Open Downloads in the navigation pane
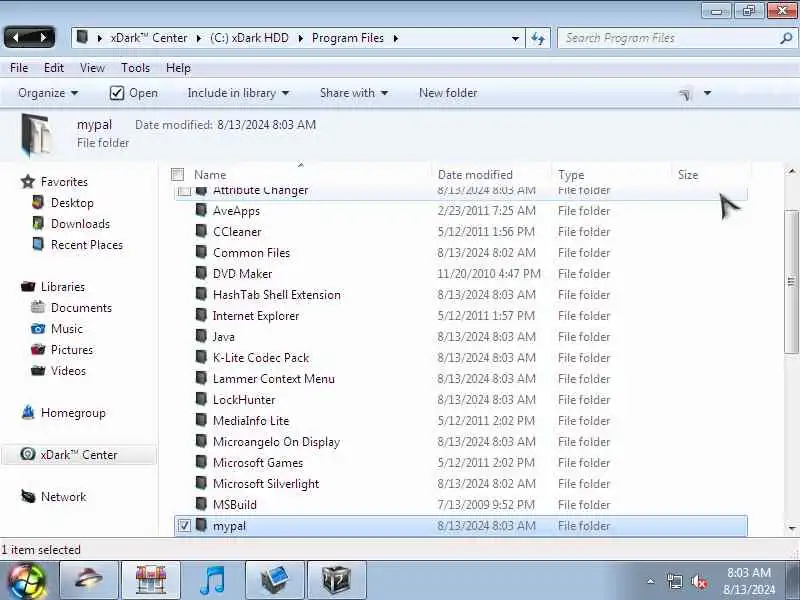Screen dimensions: 800x600 80,223
